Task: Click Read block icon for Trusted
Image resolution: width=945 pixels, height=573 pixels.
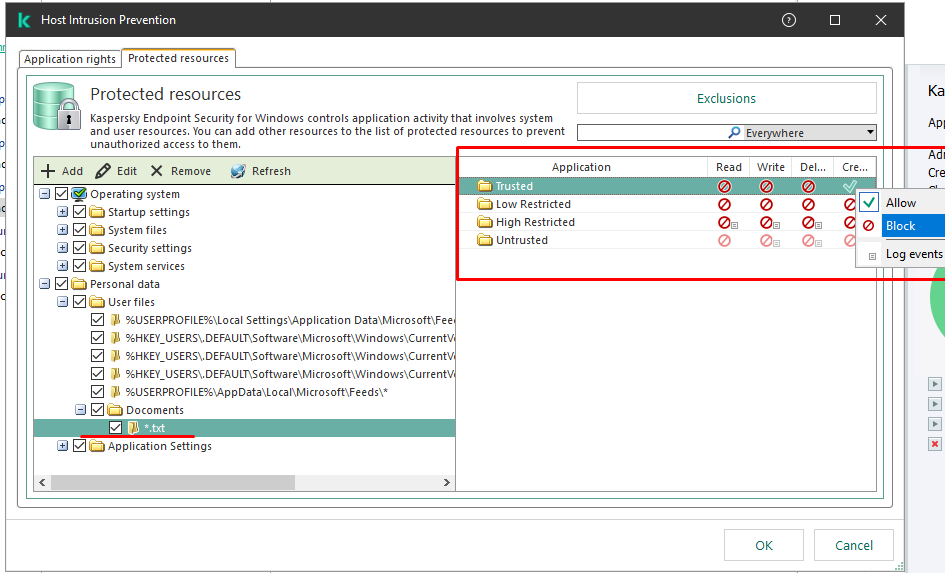Action: (724, 186)
